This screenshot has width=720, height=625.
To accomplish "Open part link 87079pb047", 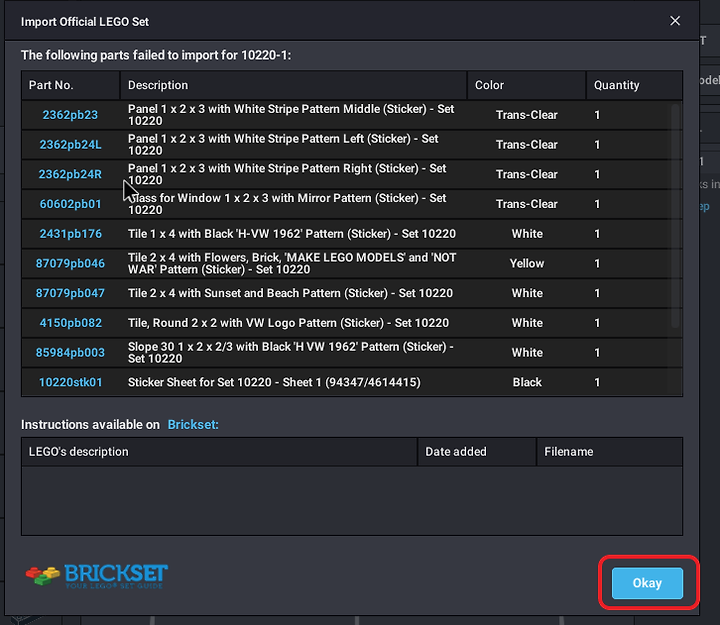I will [x=70, y=293].
